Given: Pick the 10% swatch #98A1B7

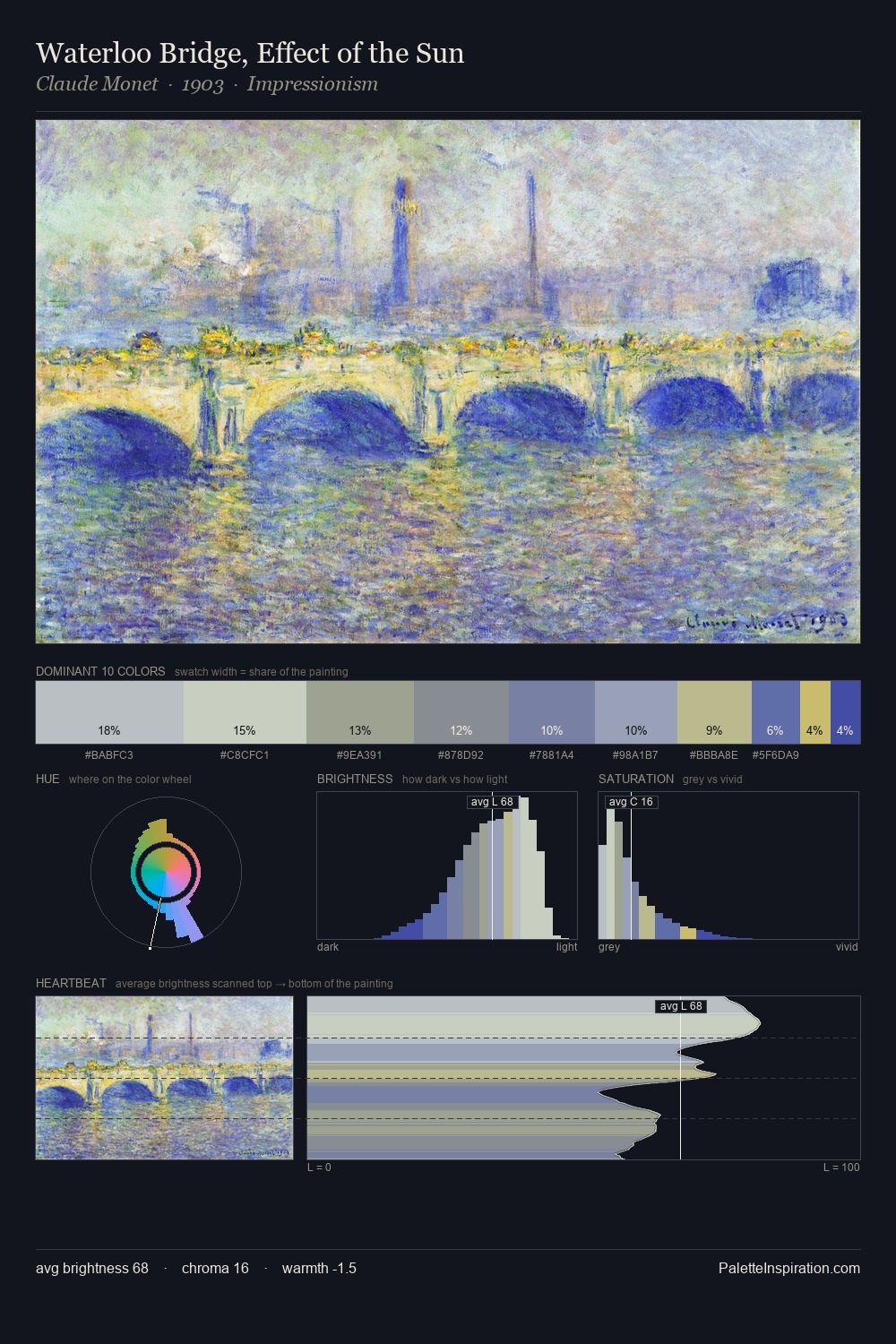Looking at the screenshot, I should coord(636,712).
